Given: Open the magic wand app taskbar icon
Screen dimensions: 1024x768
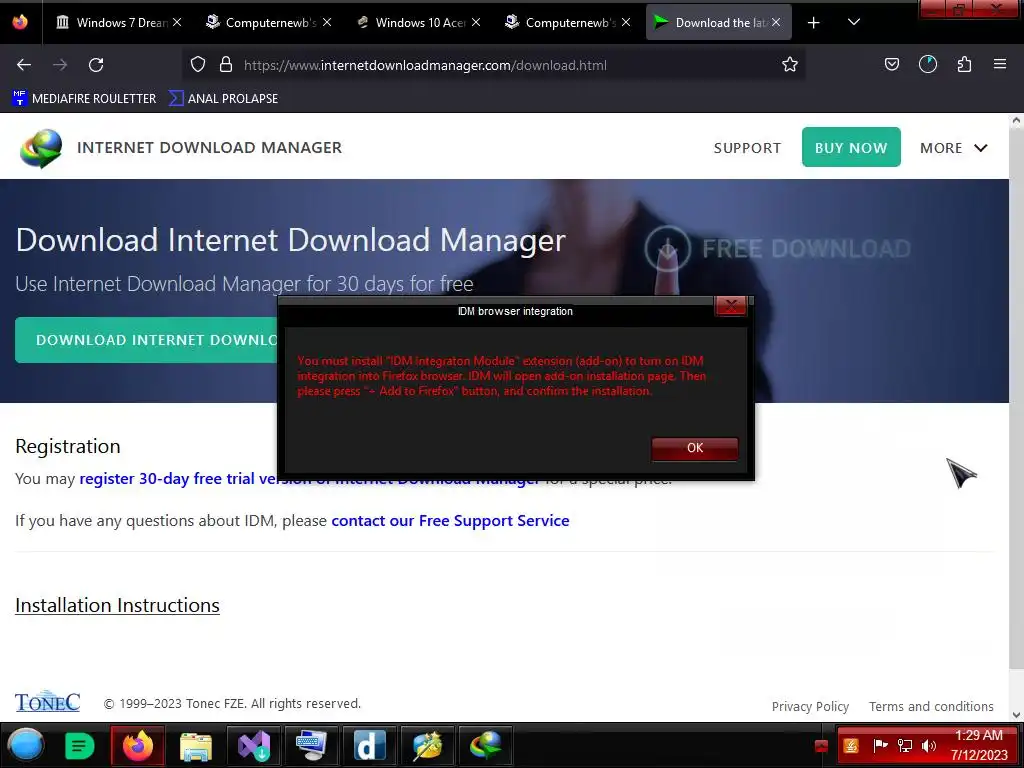Looking at the screenshot, I should 428,746.
